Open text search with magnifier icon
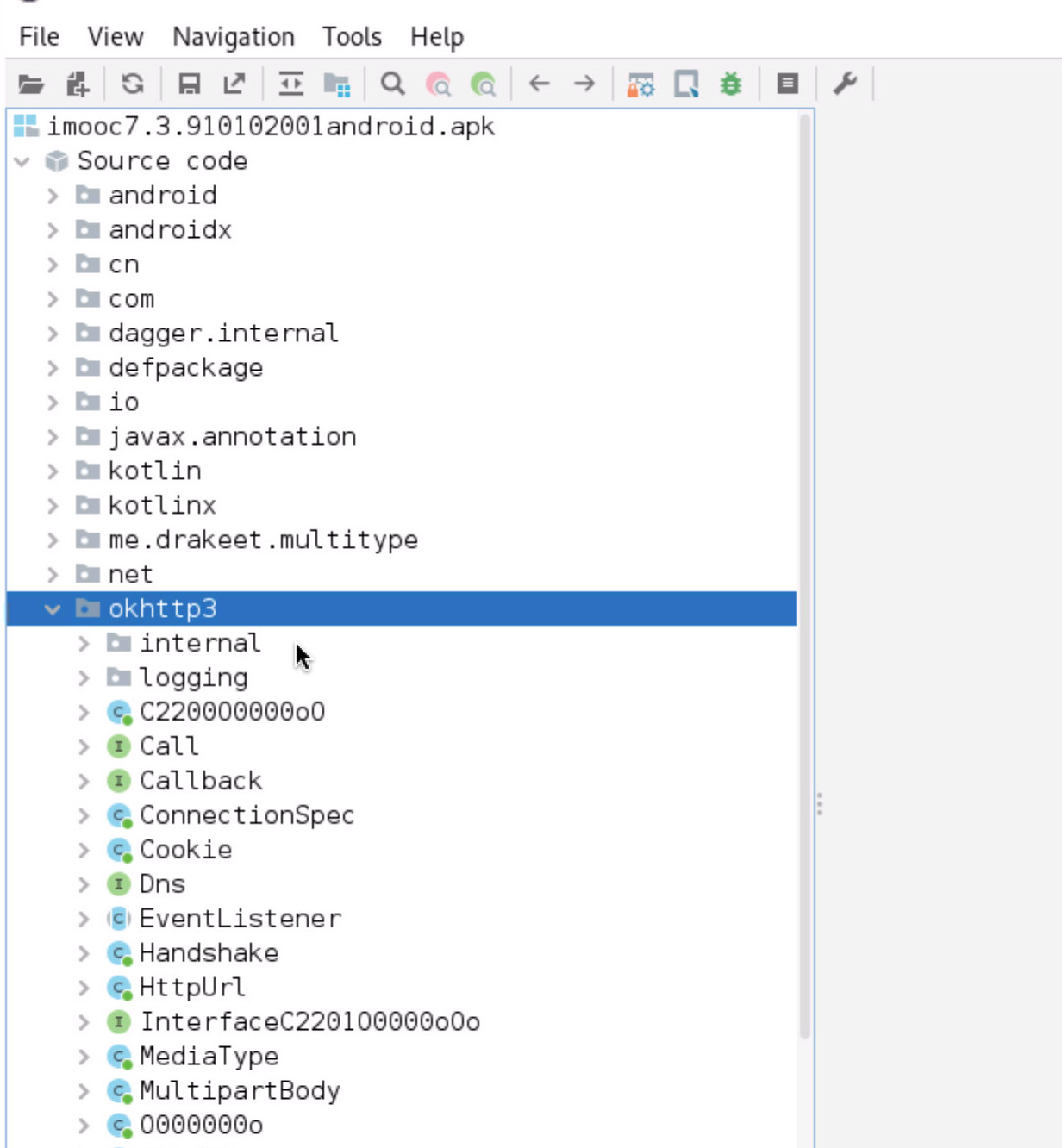The height and width of the screenshot is (1148, 1062). (393, 84)
